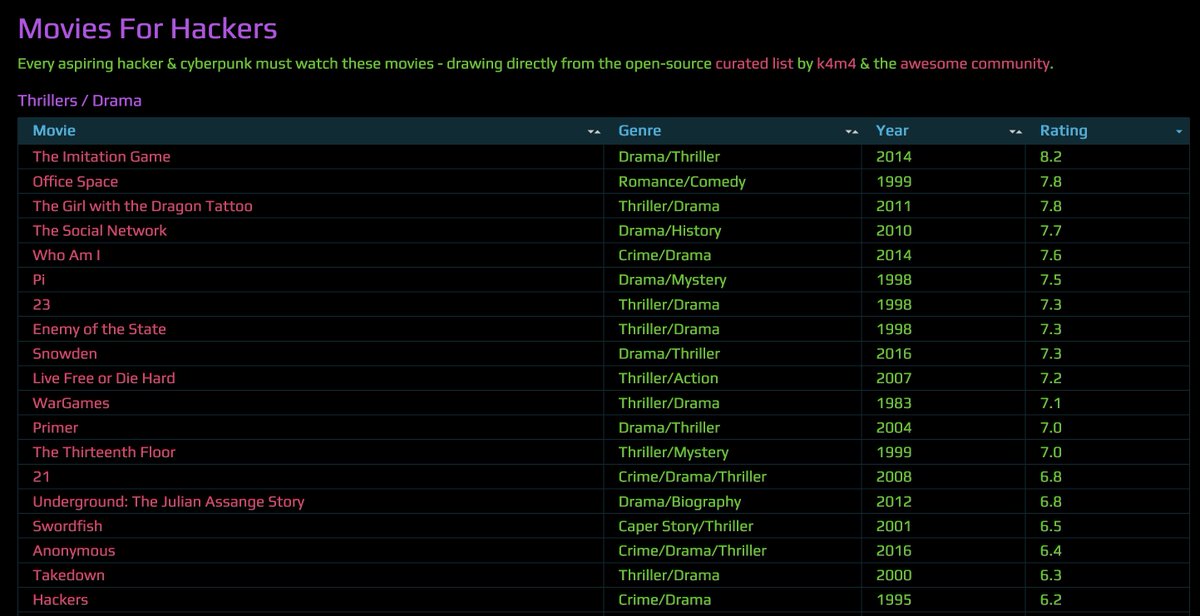This screenshot has width=1200, height=616.
Task: Click the Year column header label
Action: pyautogui.click(x=892, y=131)
